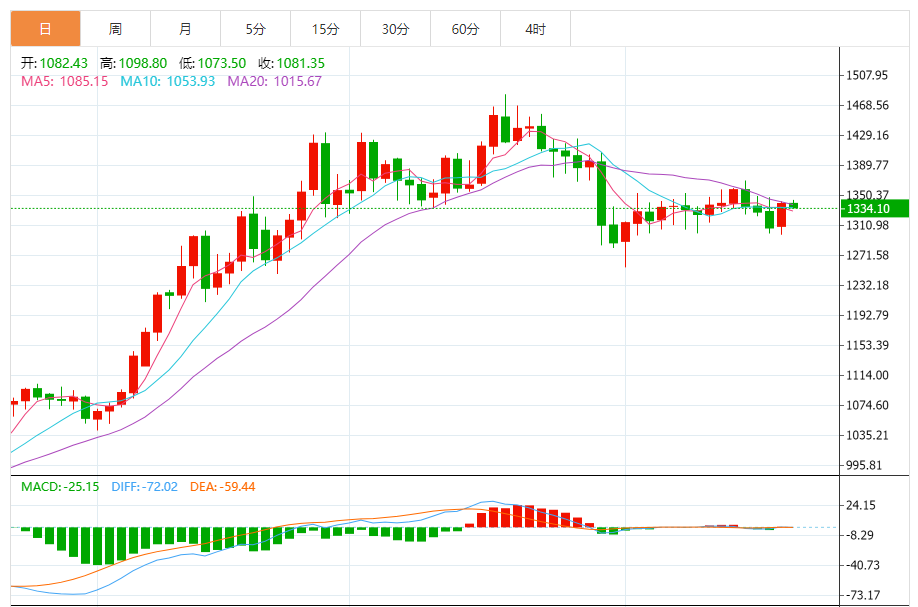918x607 pixels.
Task: Select the 30分 timeframe tab
Action: (395, 29)
